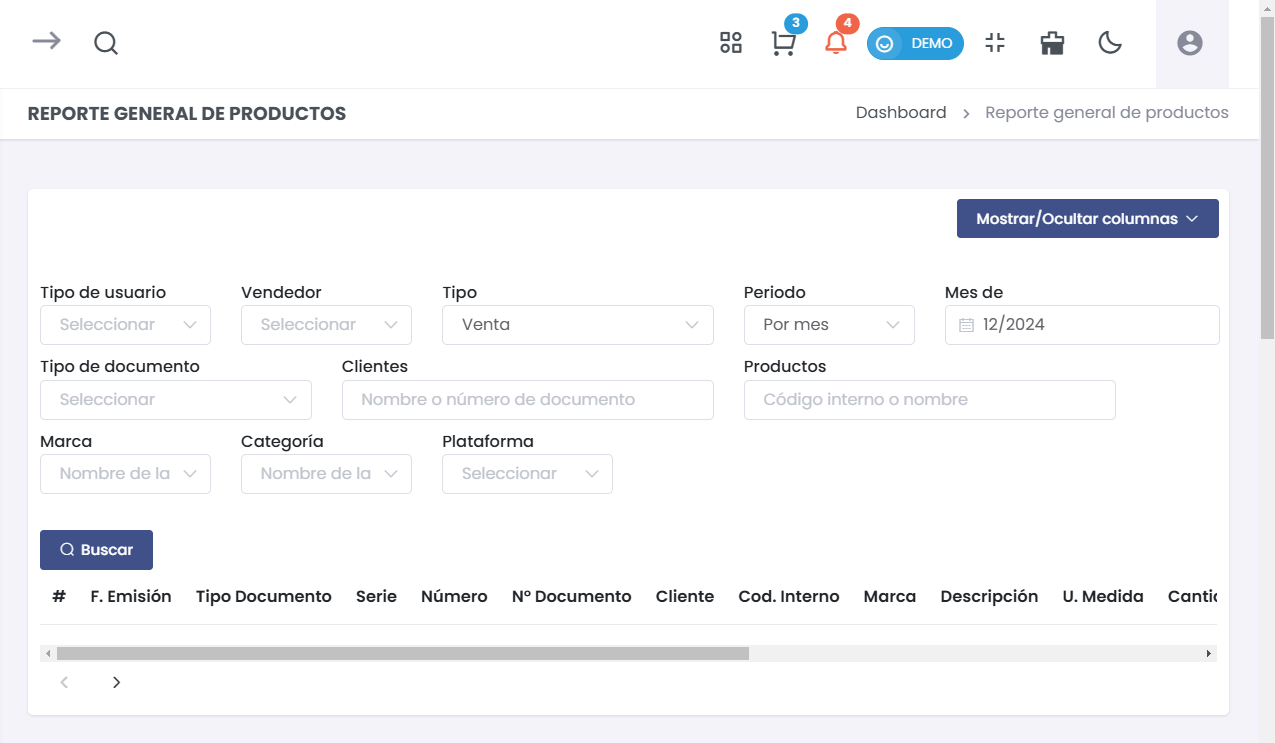Open the Tipo de documento dropdown
Viewport: 1275px width, 743px height.
point(176,400)
